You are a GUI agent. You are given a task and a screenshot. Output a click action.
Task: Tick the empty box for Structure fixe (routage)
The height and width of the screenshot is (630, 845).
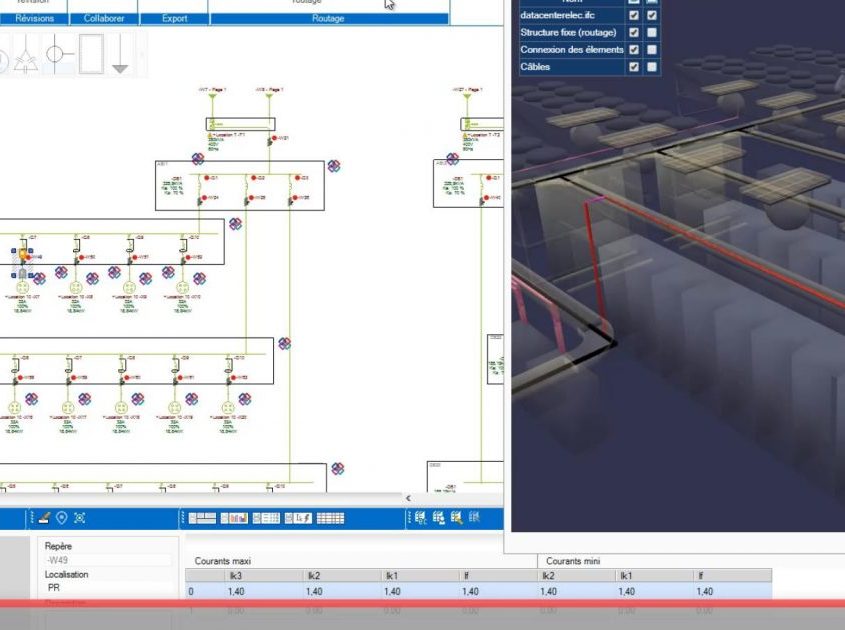652,32
